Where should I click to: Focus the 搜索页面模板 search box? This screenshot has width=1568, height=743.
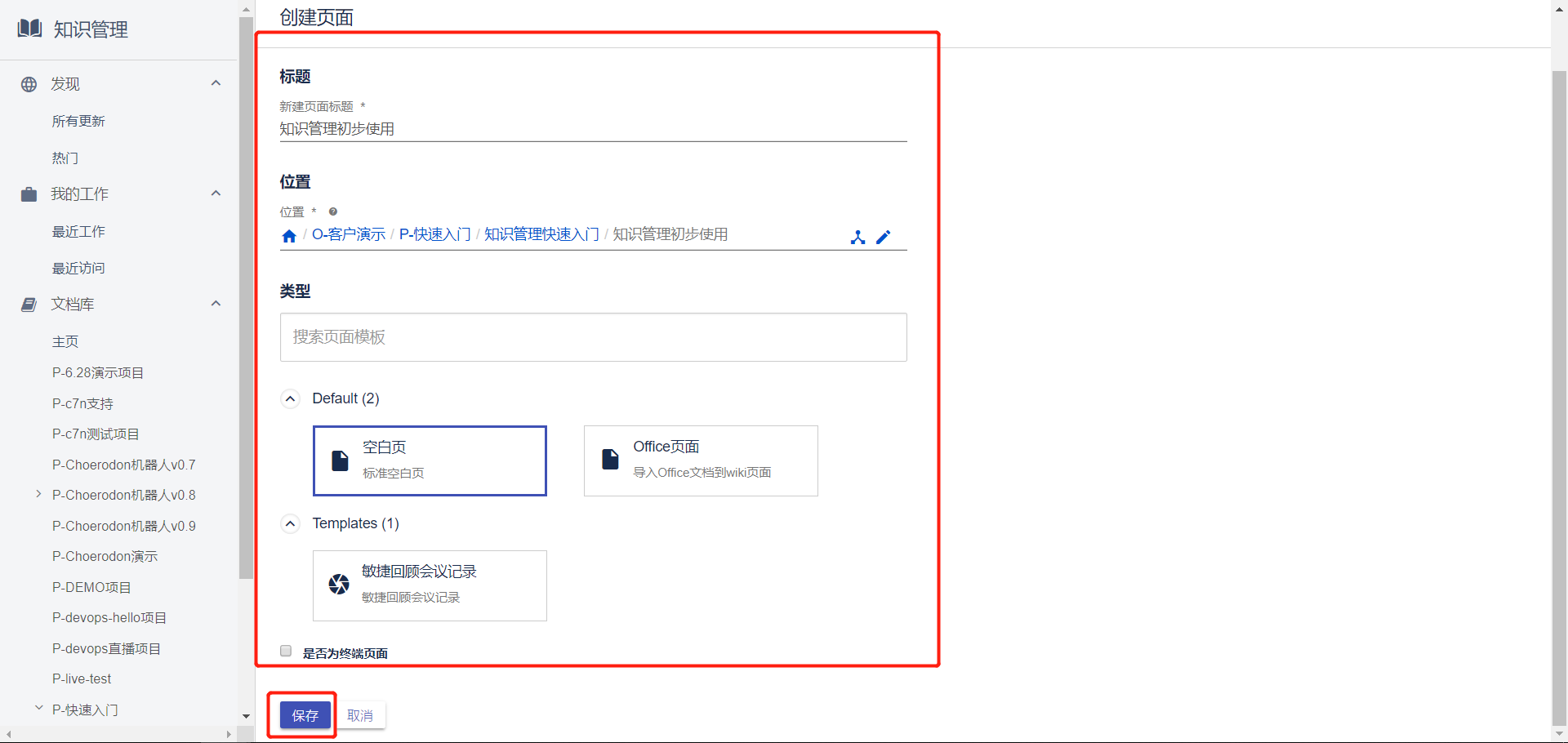coord(593,337)
